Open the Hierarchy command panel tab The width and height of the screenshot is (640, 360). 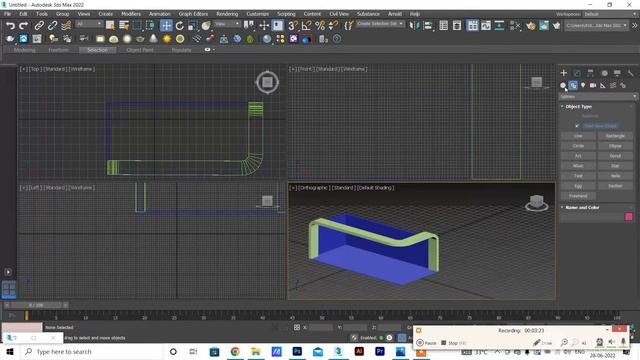coord(590,73)
